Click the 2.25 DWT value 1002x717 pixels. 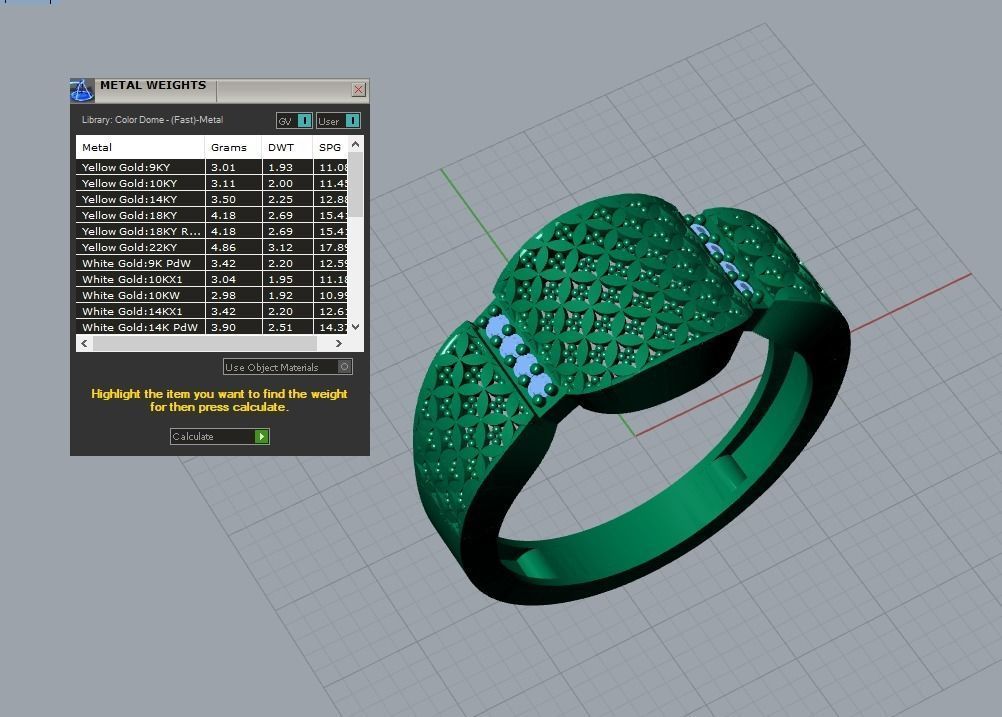pos(281,199)
